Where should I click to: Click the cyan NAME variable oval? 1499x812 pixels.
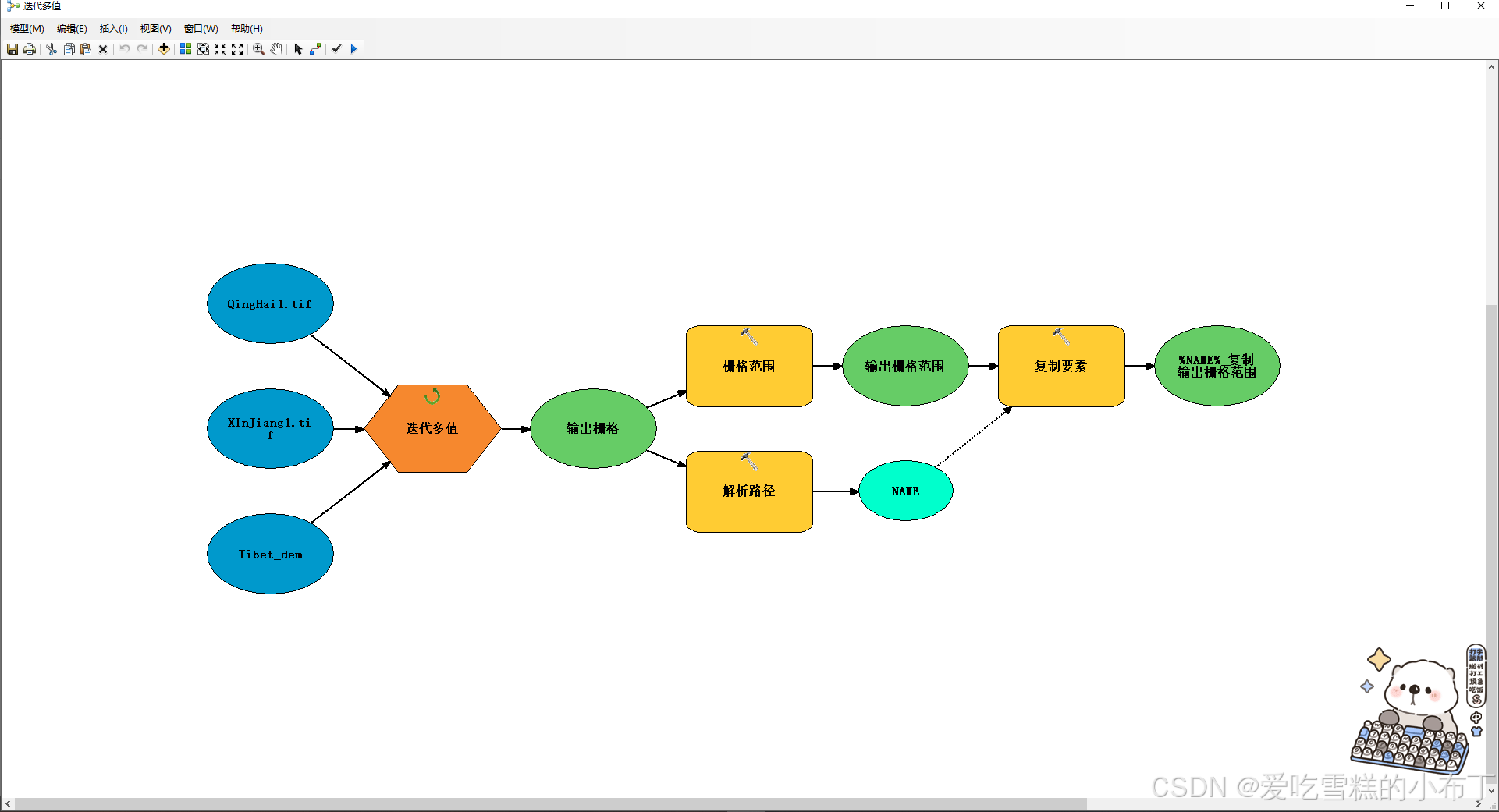point(905,491)
